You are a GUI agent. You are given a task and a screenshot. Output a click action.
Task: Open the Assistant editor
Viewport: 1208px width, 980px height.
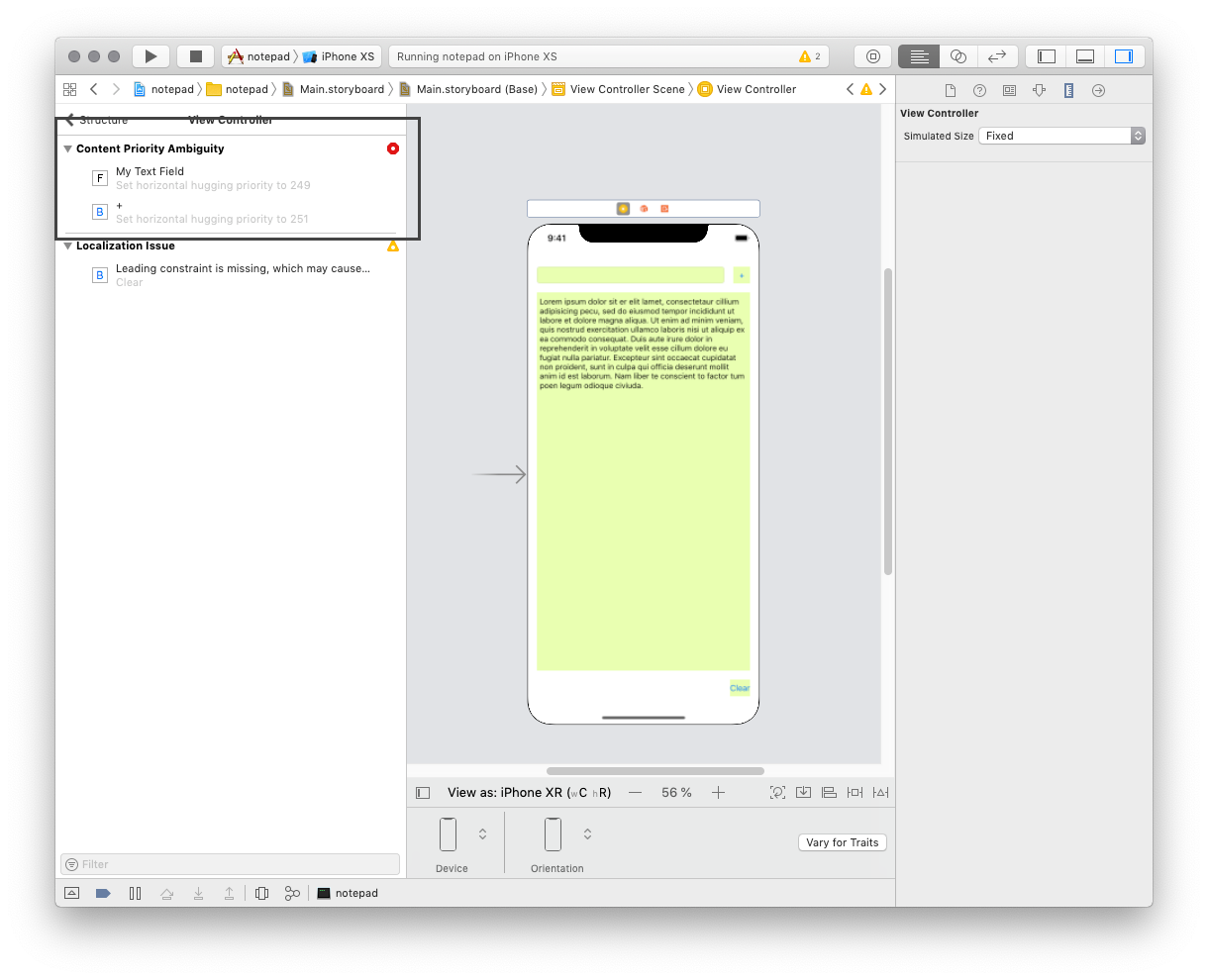(957, 56)
